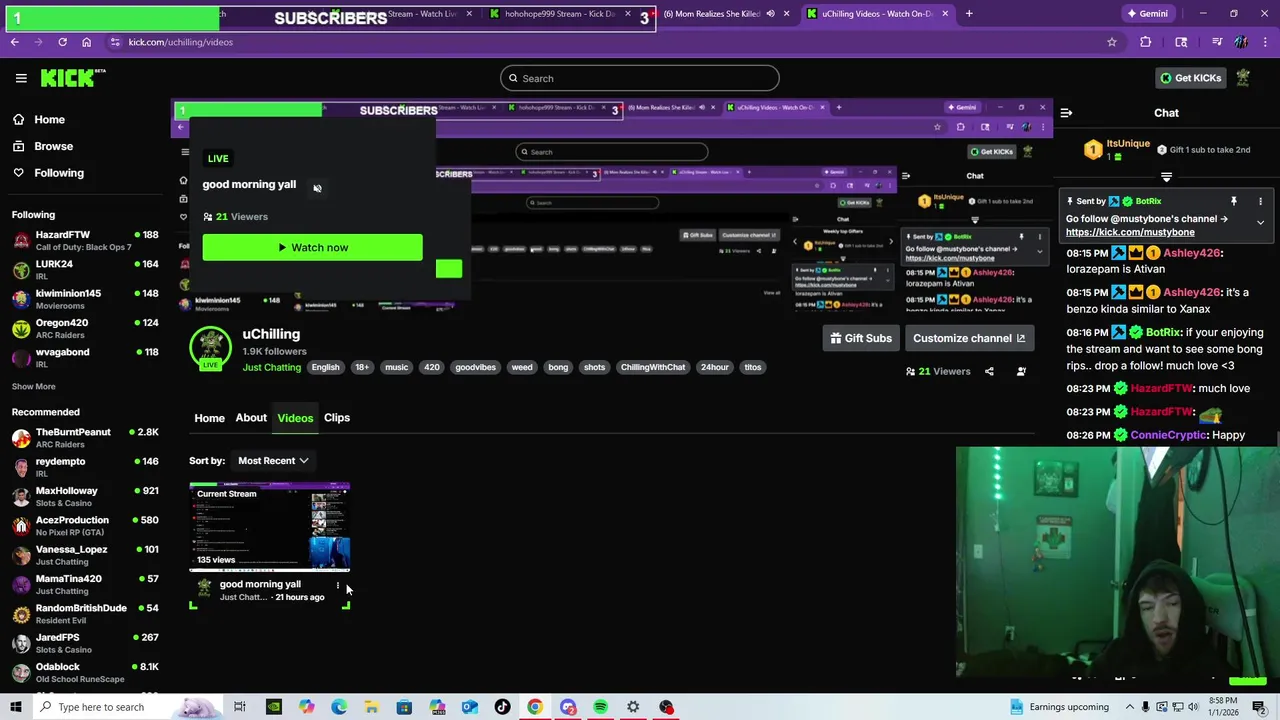Click Watch now on stream preview
Image resolution: width=1280 pixels, height=720 pixels.
[x=312, y=247]
